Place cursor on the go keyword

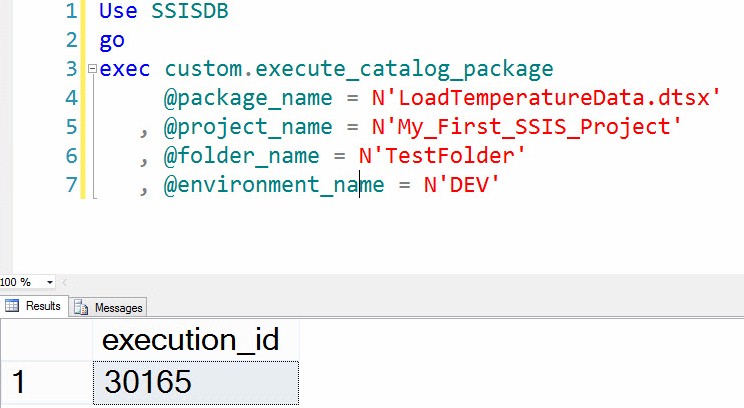tap(112, 41)
